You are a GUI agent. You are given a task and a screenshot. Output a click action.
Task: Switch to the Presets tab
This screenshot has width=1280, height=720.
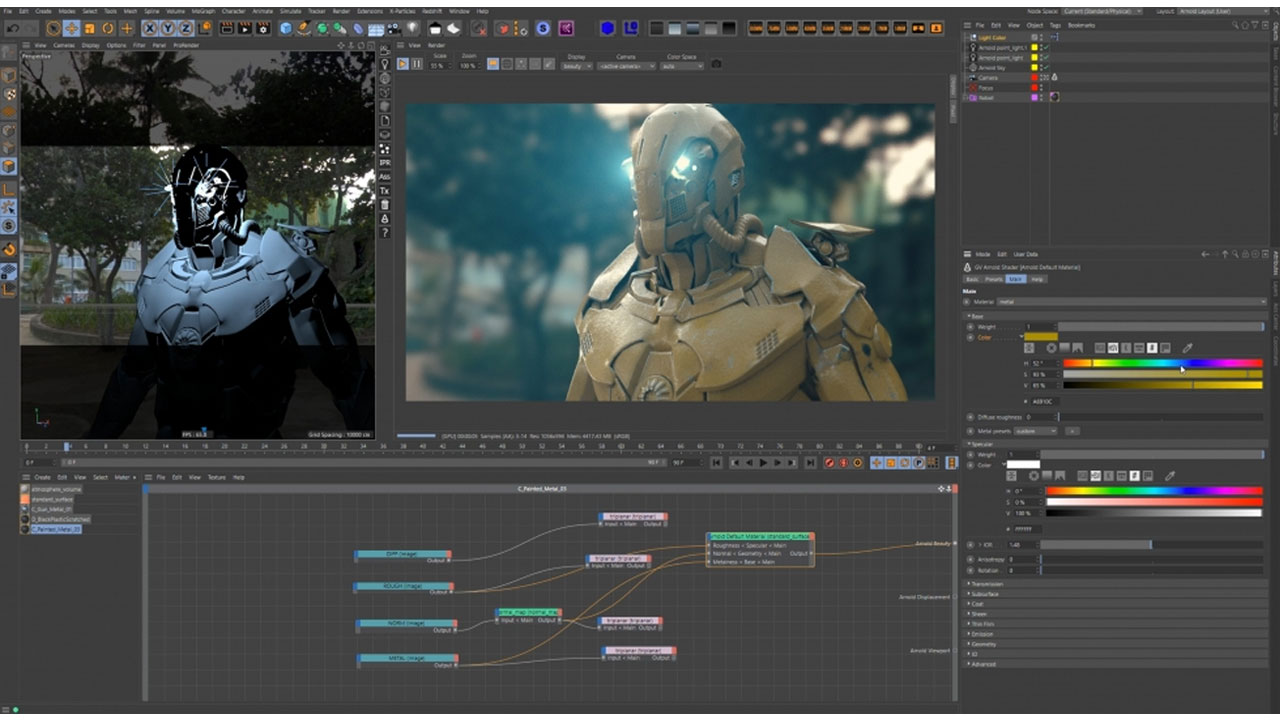(x=993, y=279)
